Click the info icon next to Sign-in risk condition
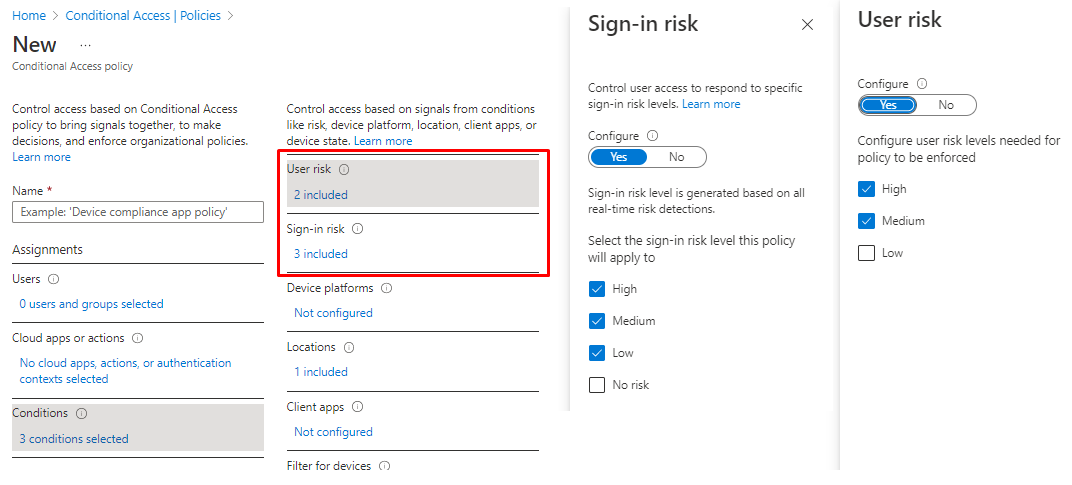1072x485 pixels. 358,229
